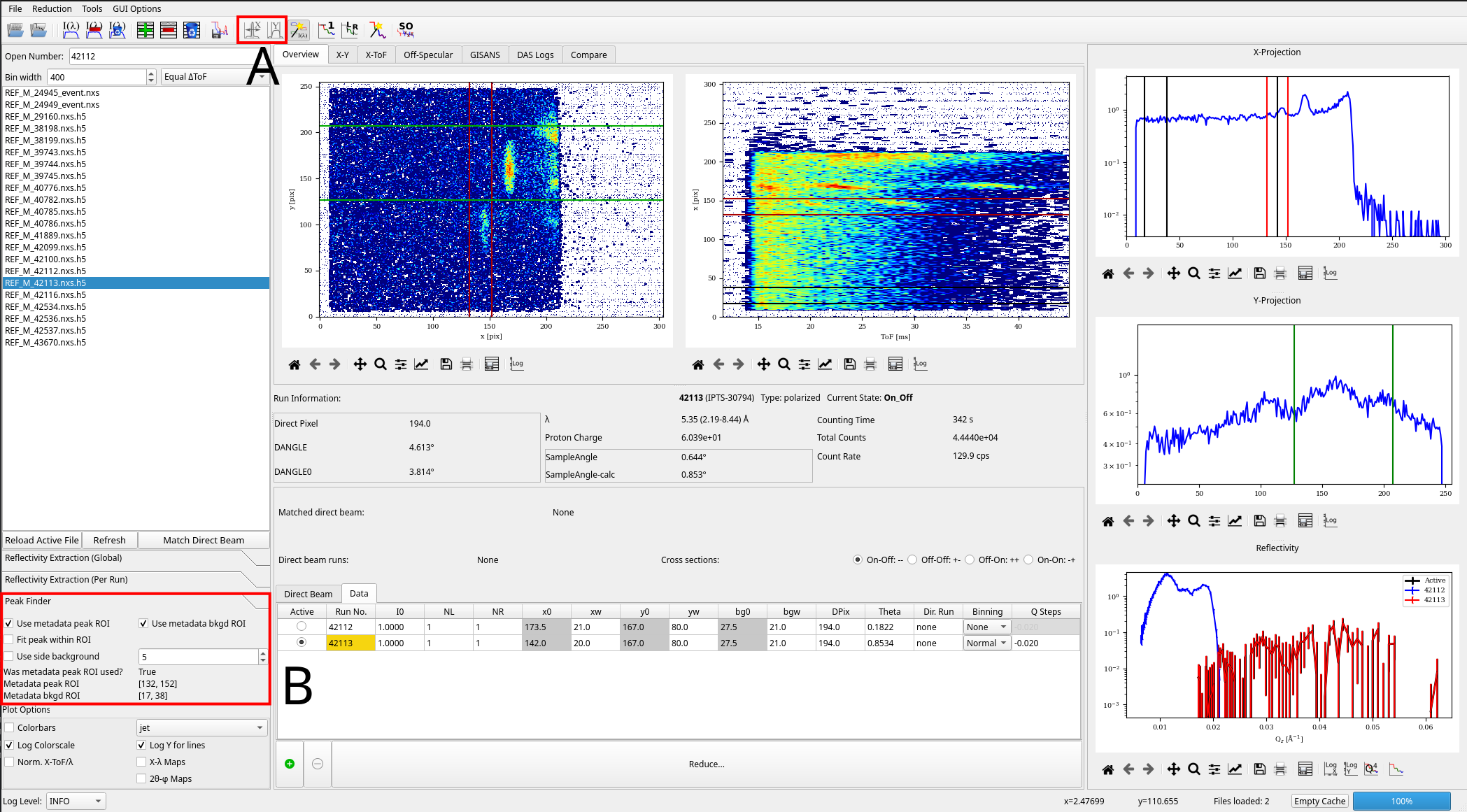Open the jet colormap dropdown

point(202,727)
